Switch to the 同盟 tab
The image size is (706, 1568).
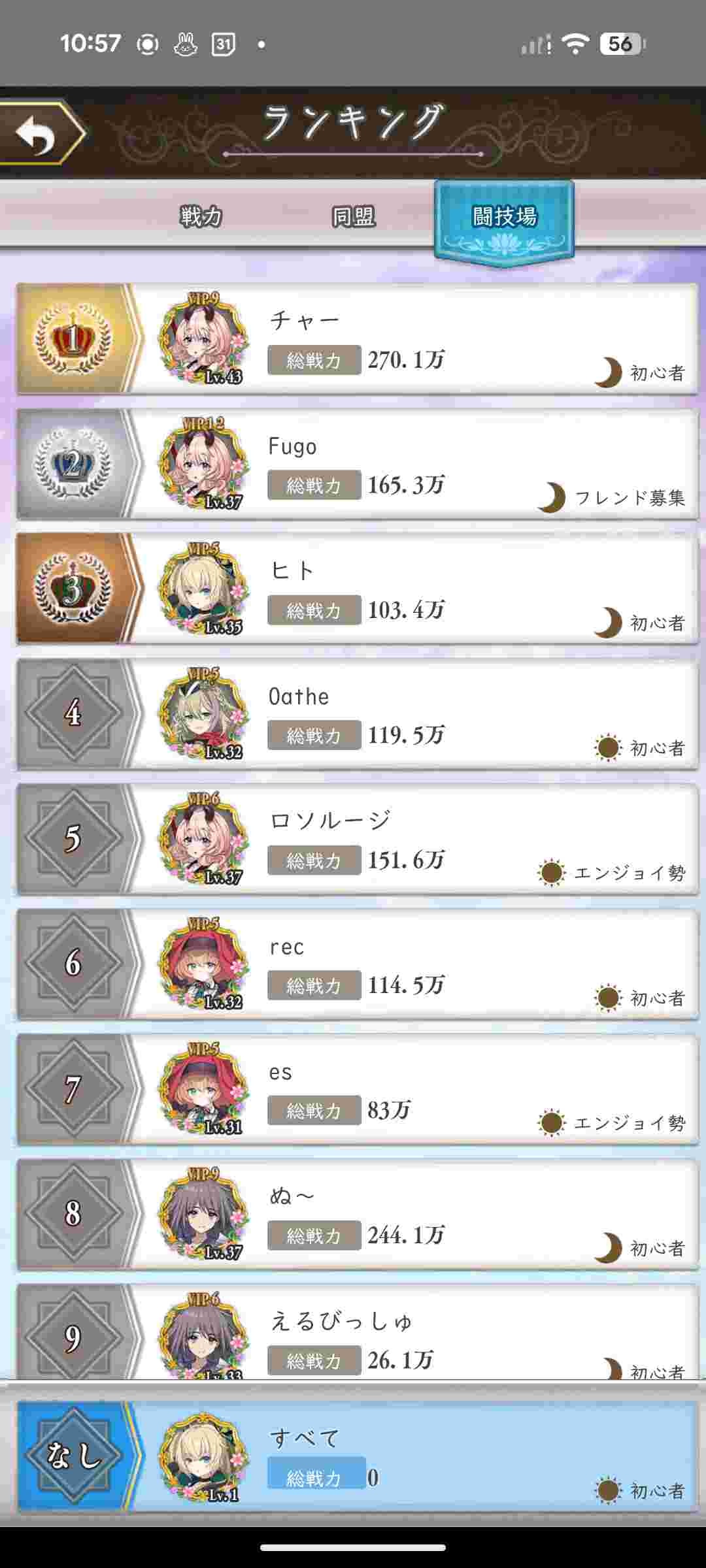pos(353,216)
